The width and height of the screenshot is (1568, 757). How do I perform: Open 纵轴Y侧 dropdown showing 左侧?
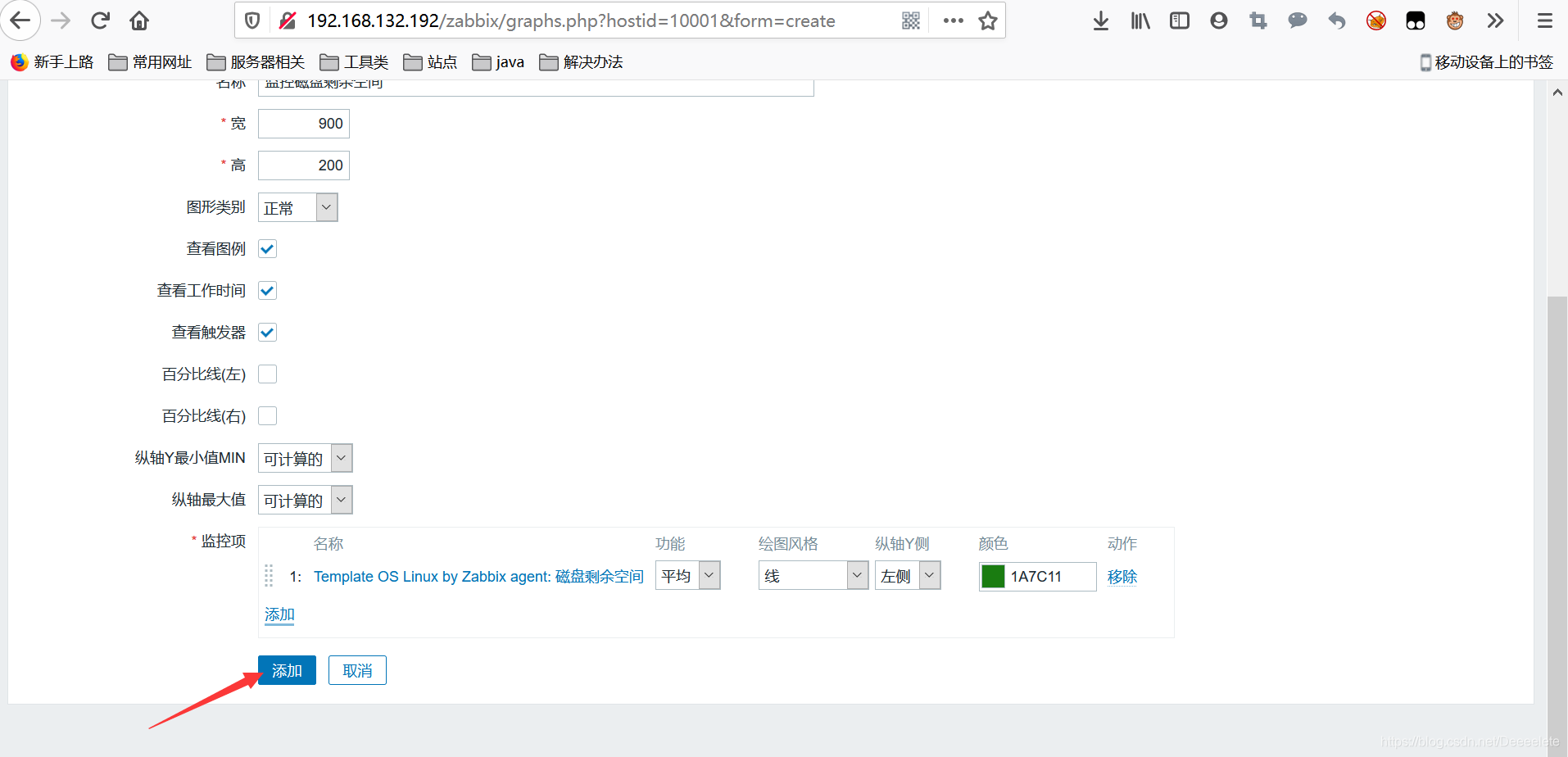[x=907, y=575]
